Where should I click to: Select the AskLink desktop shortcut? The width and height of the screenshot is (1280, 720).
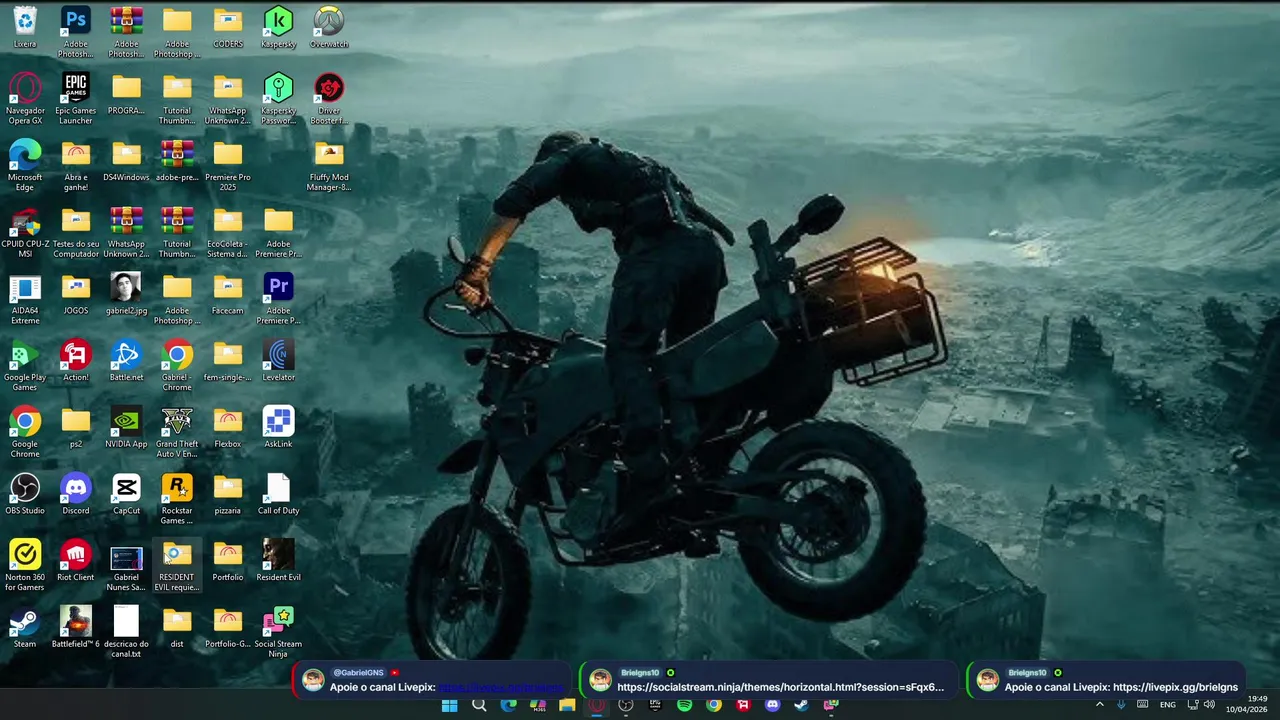coord(278,427)
